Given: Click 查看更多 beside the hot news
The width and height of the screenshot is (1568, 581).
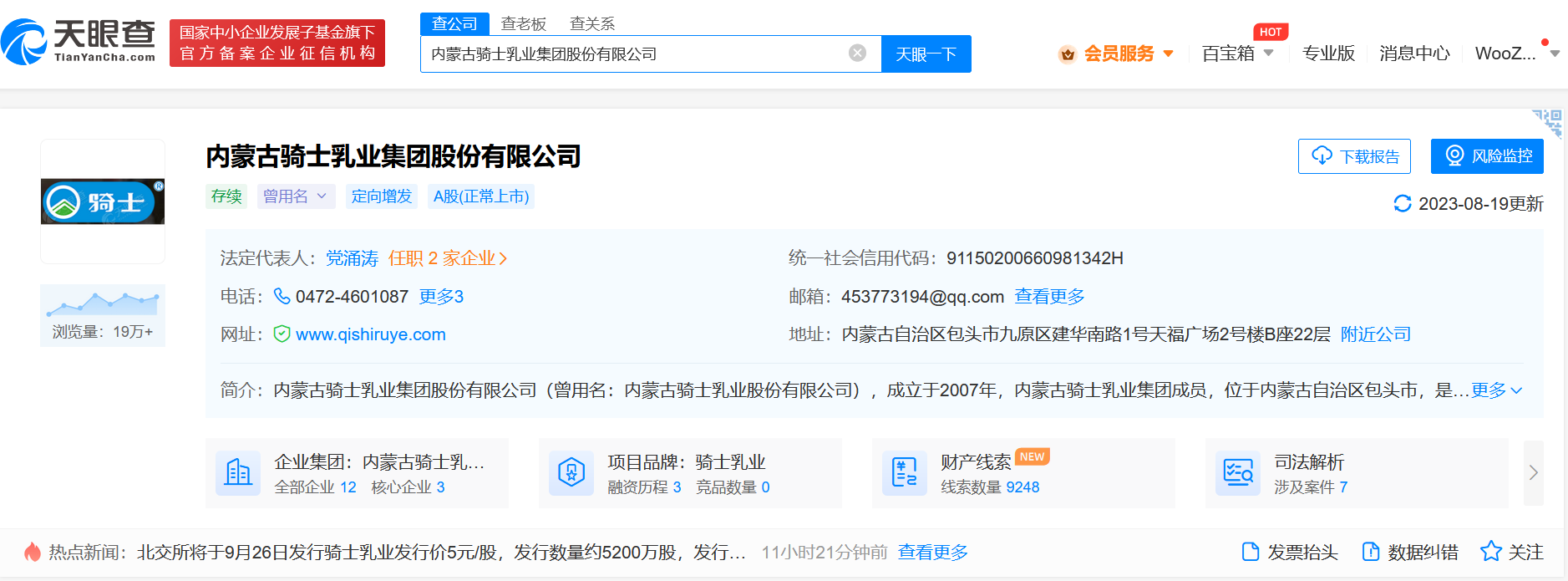Looking at the screenshot, I should [932, 553].
